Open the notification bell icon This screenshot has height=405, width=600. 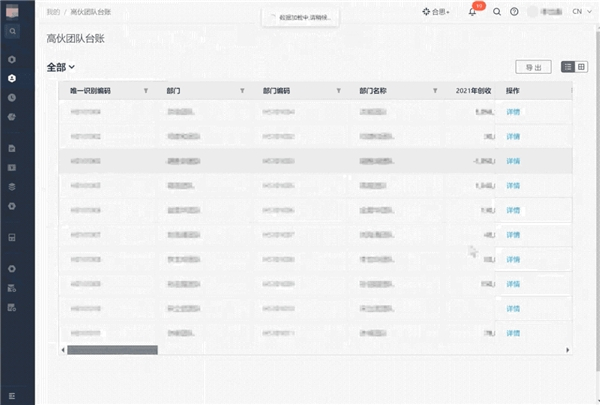(473, 12)
